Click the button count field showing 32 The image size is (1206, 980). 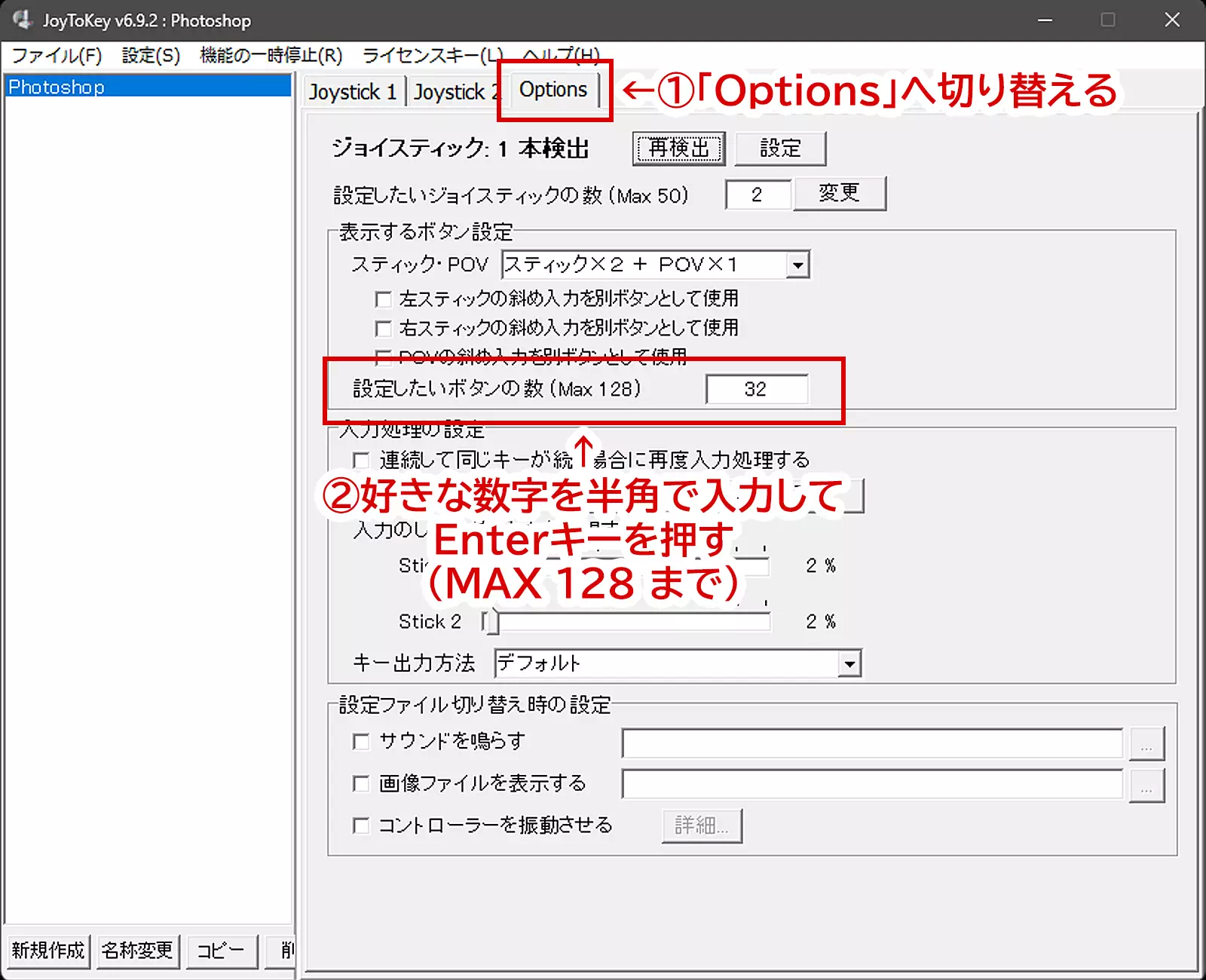(756, 389)
